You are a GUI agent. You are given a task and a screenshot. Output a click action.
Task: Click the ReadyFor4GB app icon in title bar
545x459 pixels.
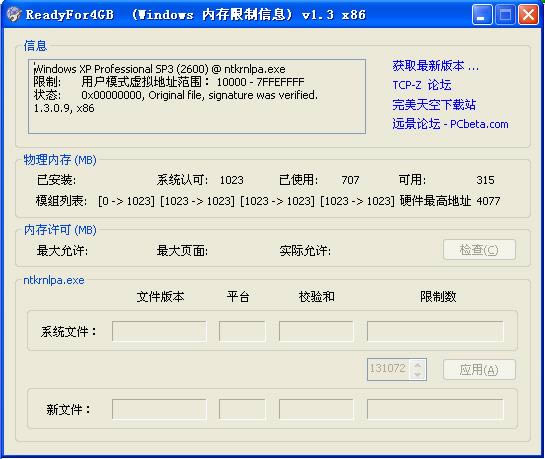pos(14,15)
